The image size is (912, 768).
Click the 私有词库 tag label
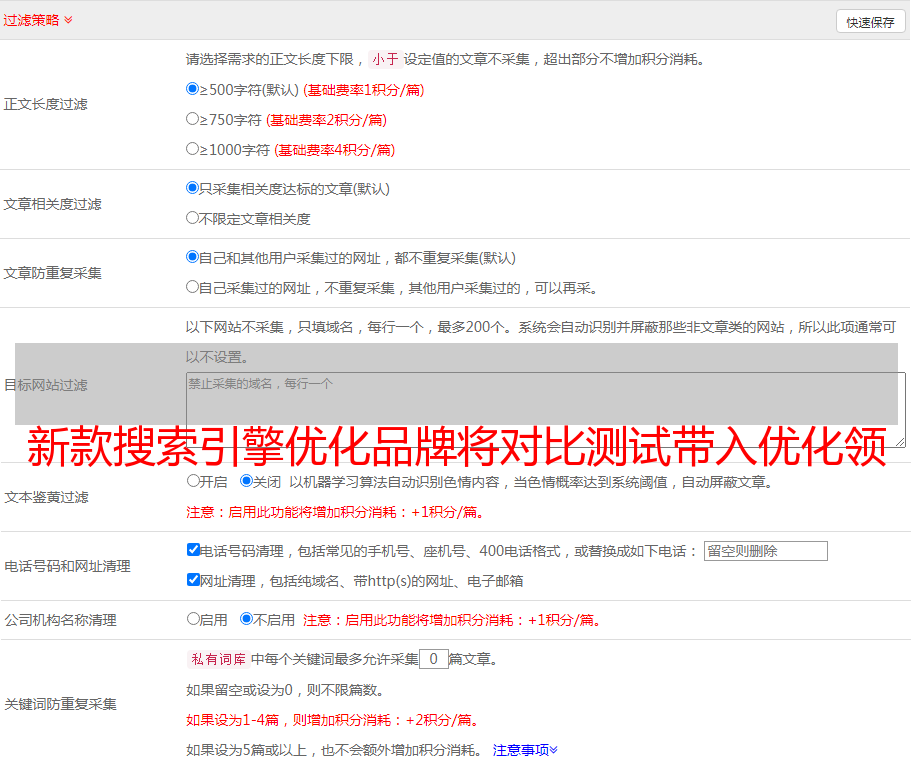pos(217,659)
